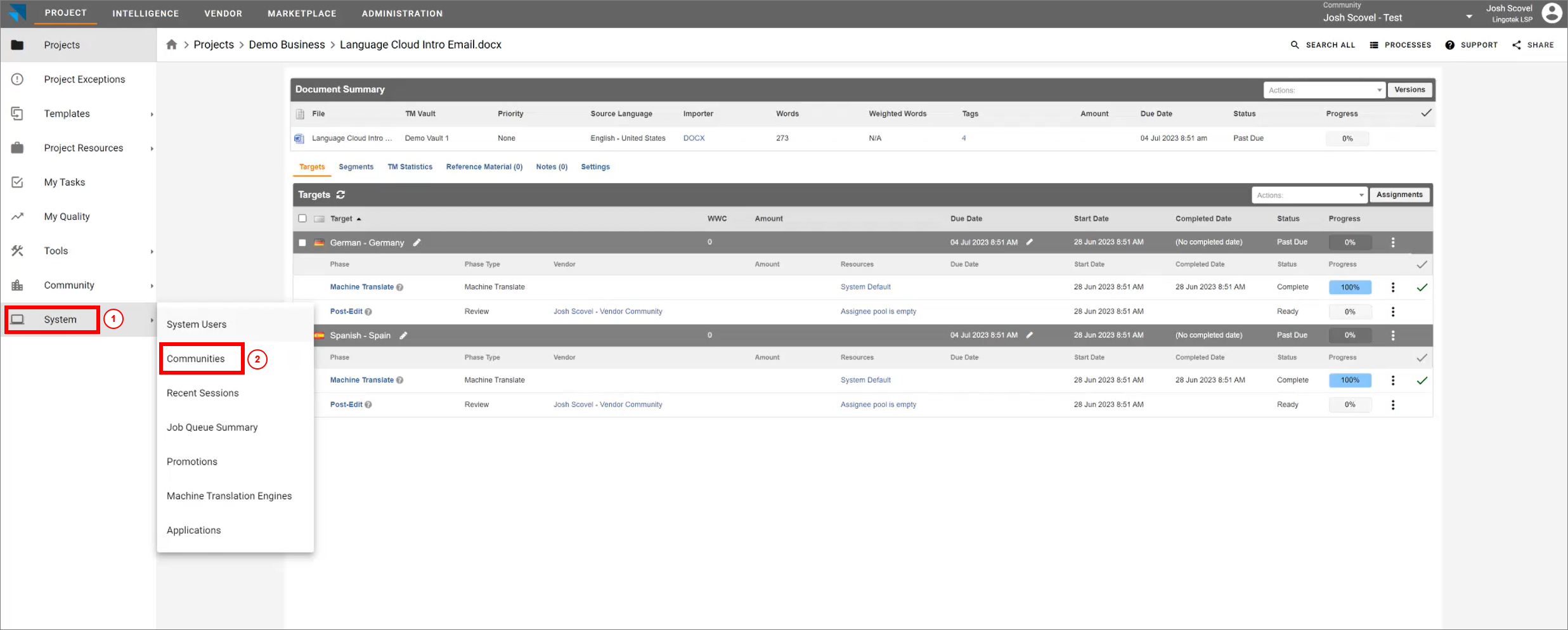Sort by Target column header

coord(346,219)
